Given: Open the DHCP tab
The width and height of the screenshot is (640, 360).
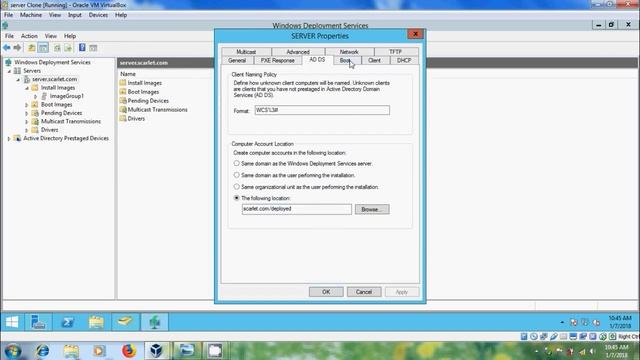Looking at the screenshot, I should tap(404, 60).
